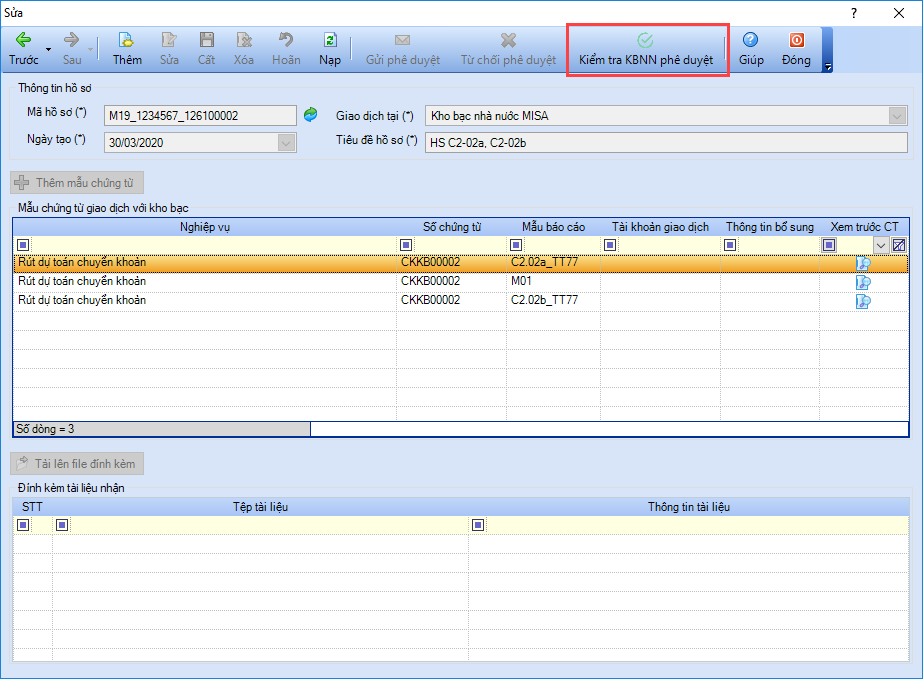923x679 pixels.
Task: Preview the C2.02b_TT77 document
Action: click(864, 302)
